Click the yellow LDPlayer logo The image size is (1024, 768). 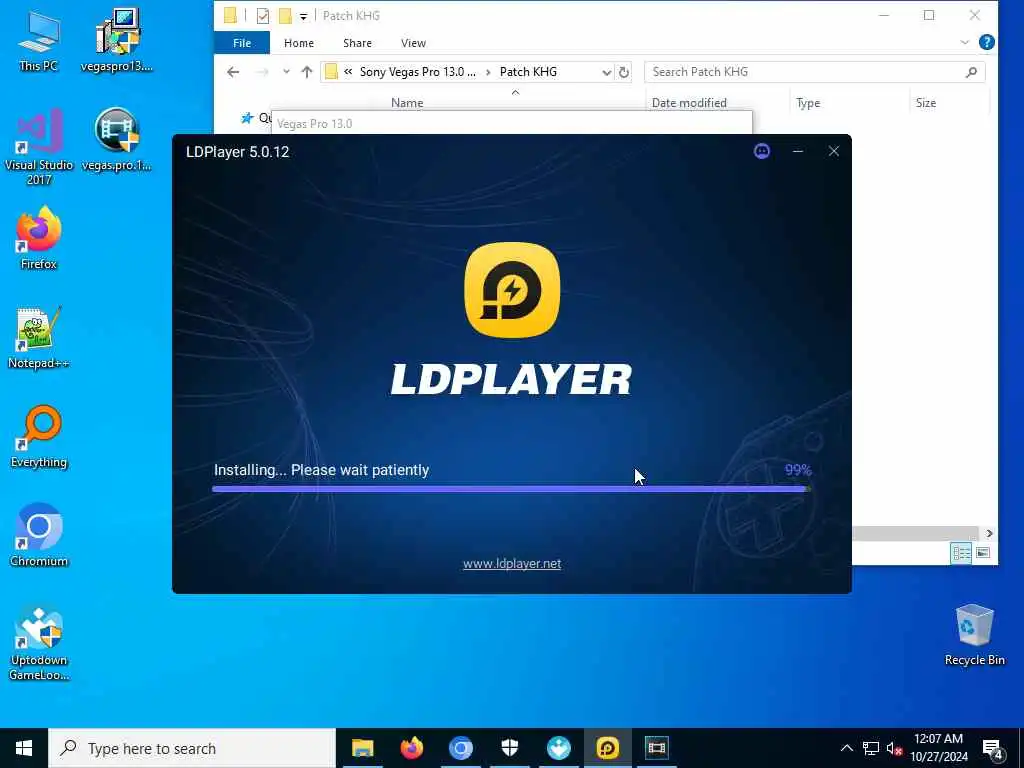[512, 290]
